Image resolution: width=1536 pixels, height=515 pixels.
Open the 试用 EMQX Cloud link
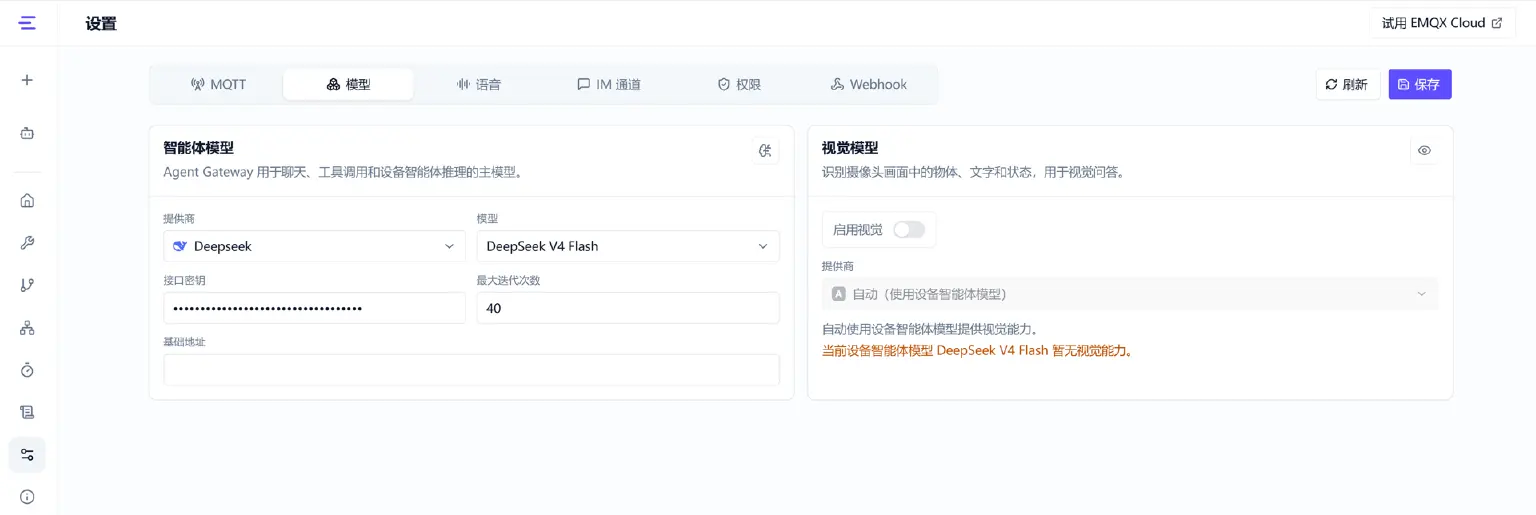(x=1442, y=23)
